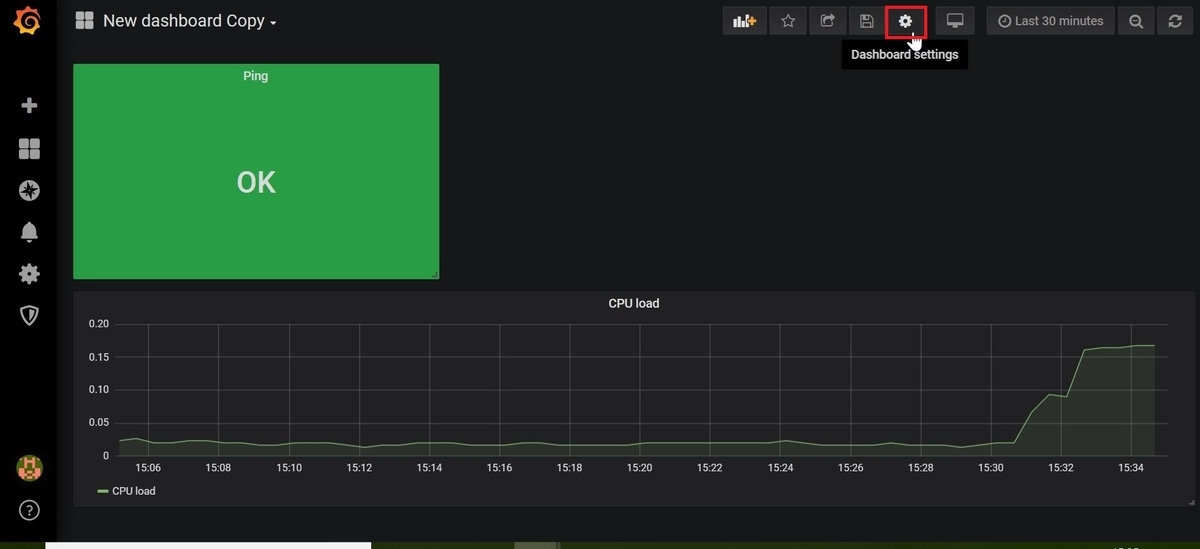This screenshot has height=549, width=1200.
Task: Click the 15:20 time axis label
Action: [639, 468]
